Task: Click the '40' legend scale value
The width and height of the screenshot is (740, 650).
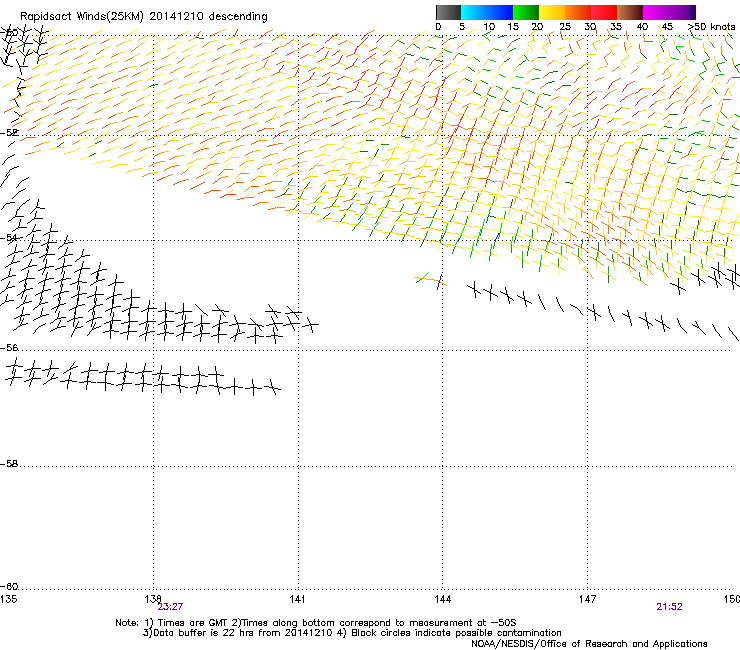Action: (642, 27)
